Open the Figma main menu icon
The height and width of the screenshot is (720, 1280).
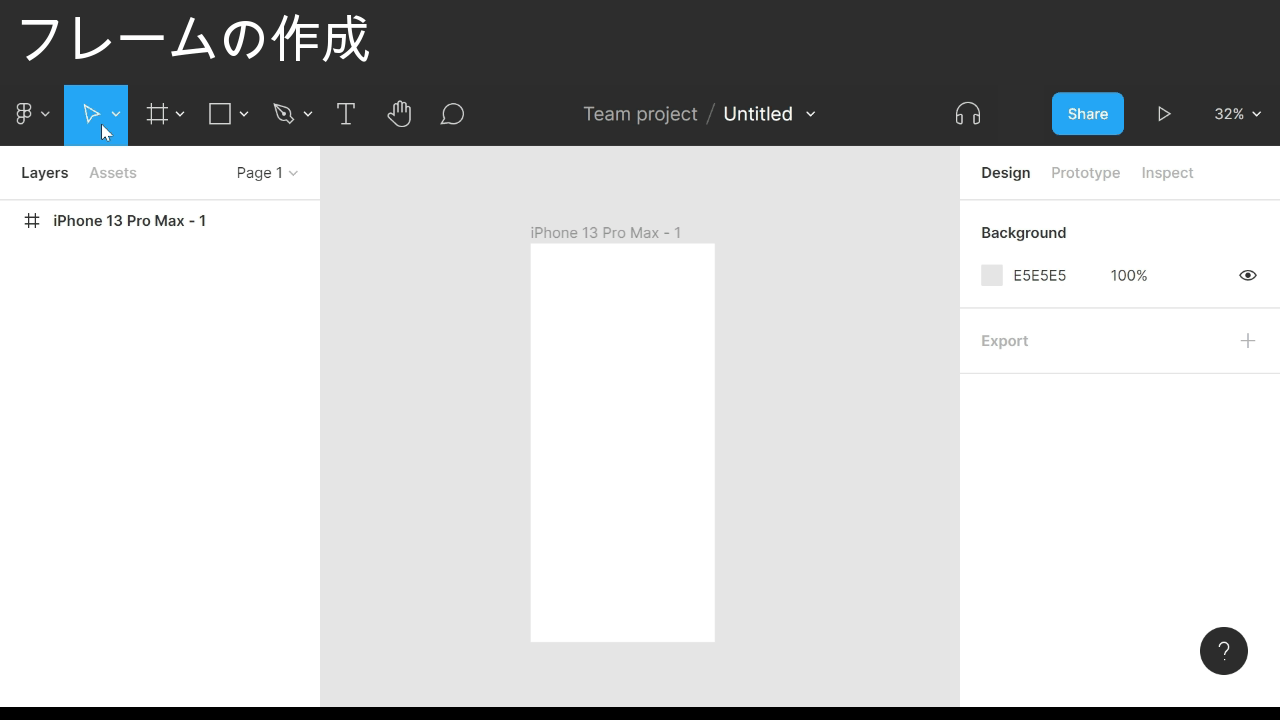coord(24,114)
